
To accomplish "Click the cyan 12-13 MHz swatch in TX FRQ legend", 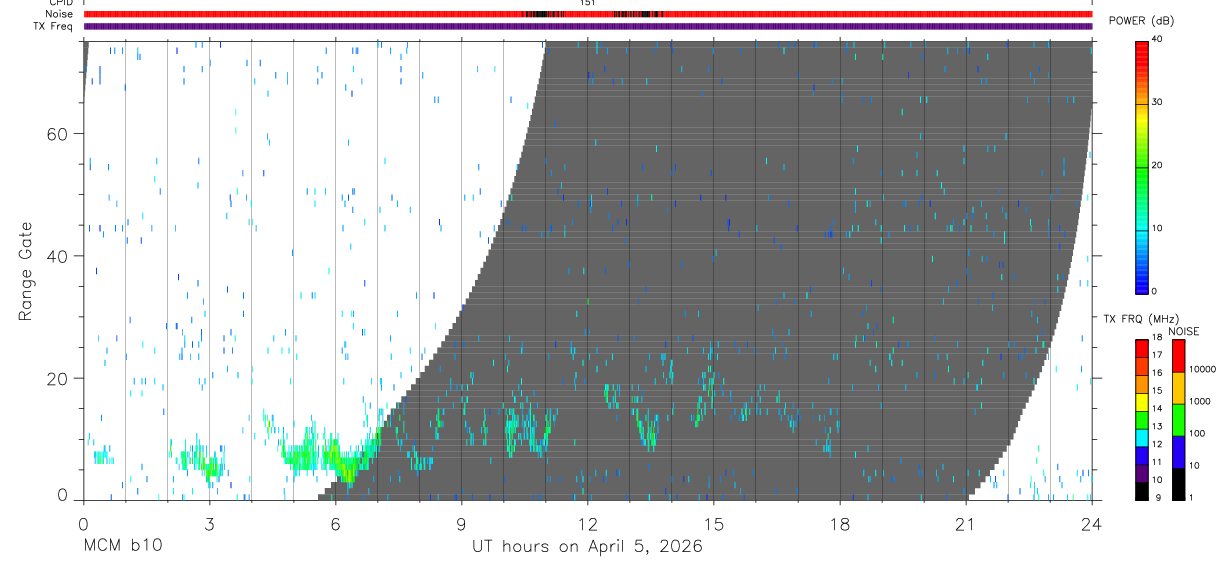I will point(1142,438).
